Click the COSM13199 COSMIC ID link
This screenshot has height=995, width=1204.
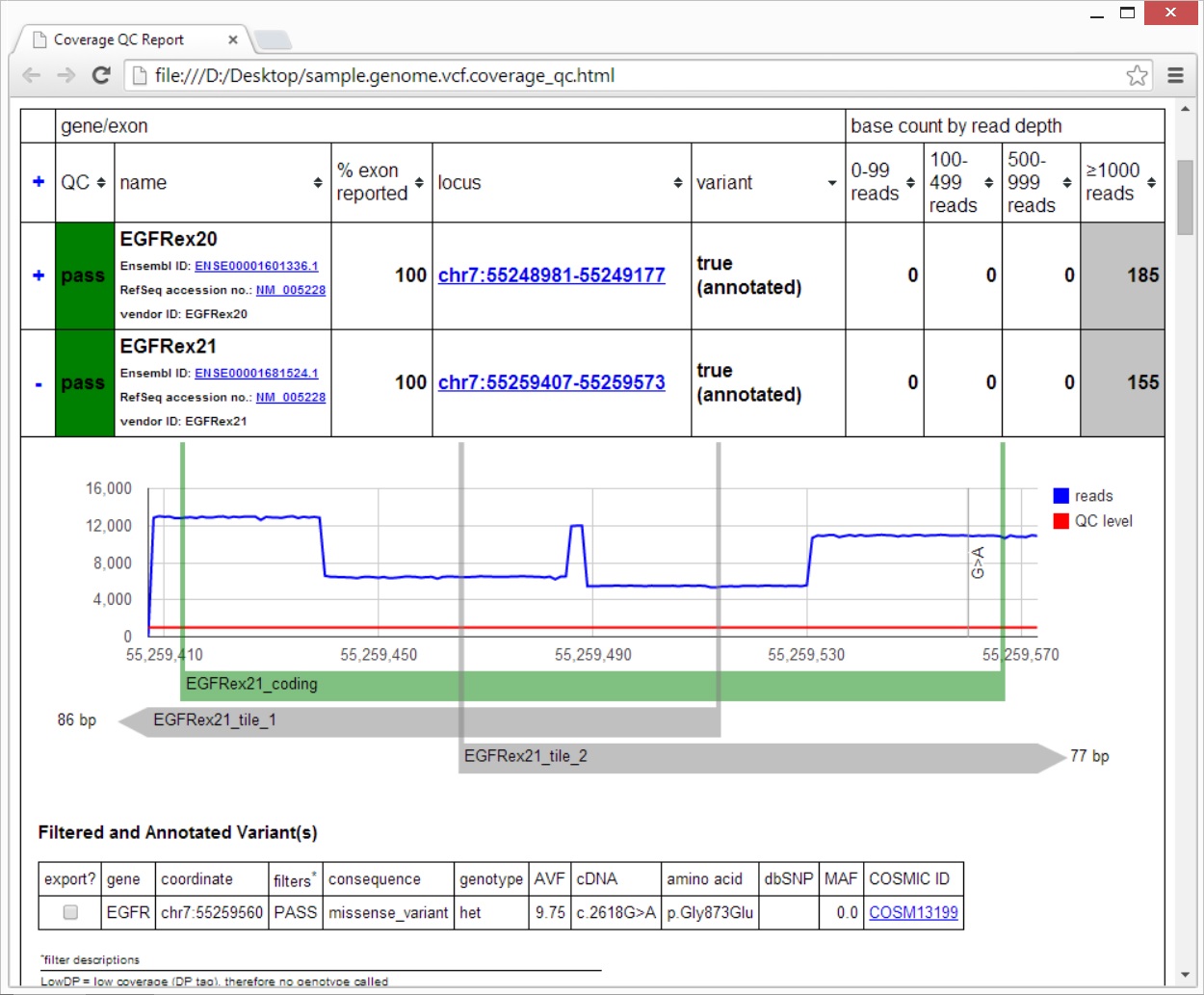[x=913, y=912]
